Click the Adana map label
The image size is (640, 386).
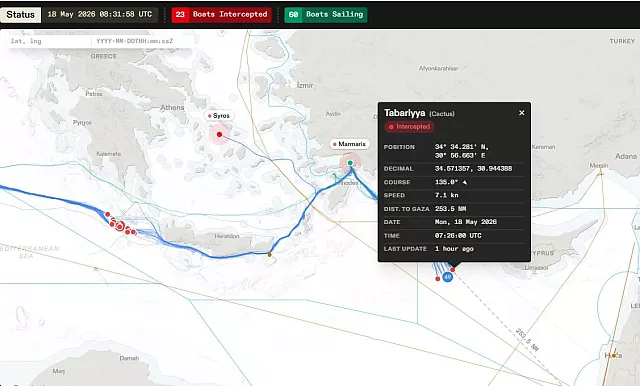626,156
